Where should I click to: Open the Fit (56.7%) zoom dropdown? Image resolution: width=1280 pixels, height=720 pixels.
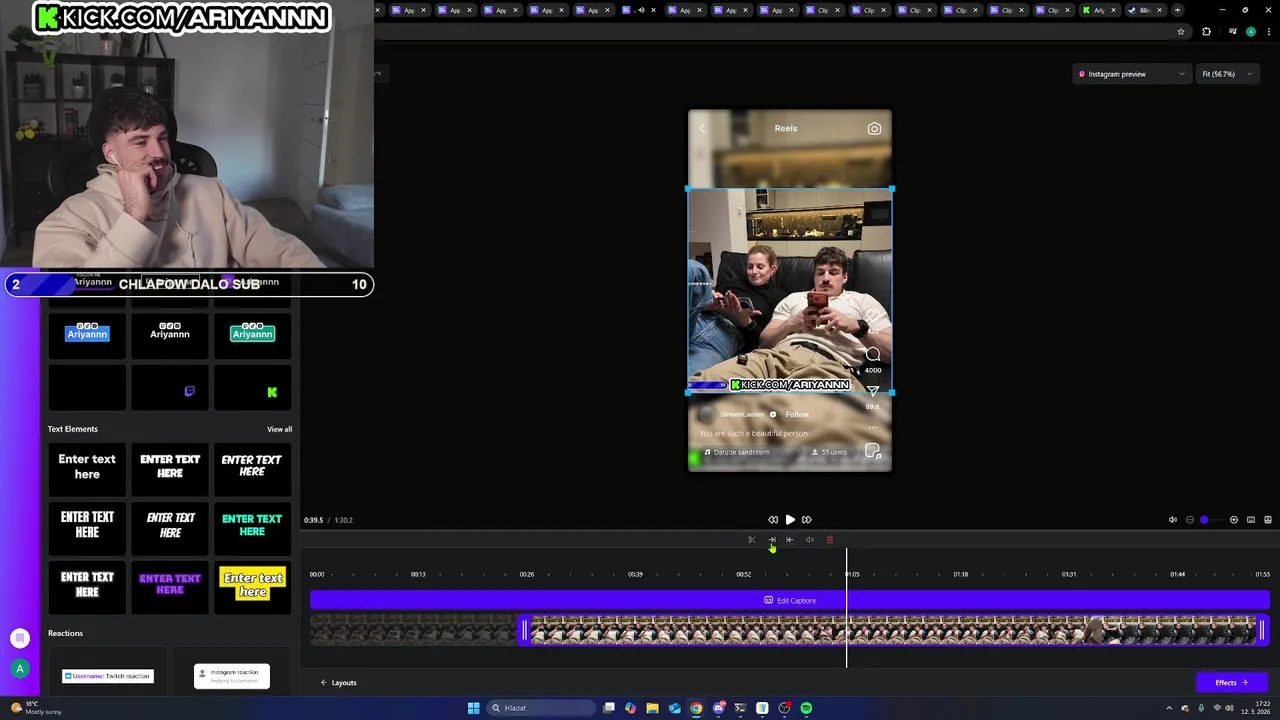1227,74
